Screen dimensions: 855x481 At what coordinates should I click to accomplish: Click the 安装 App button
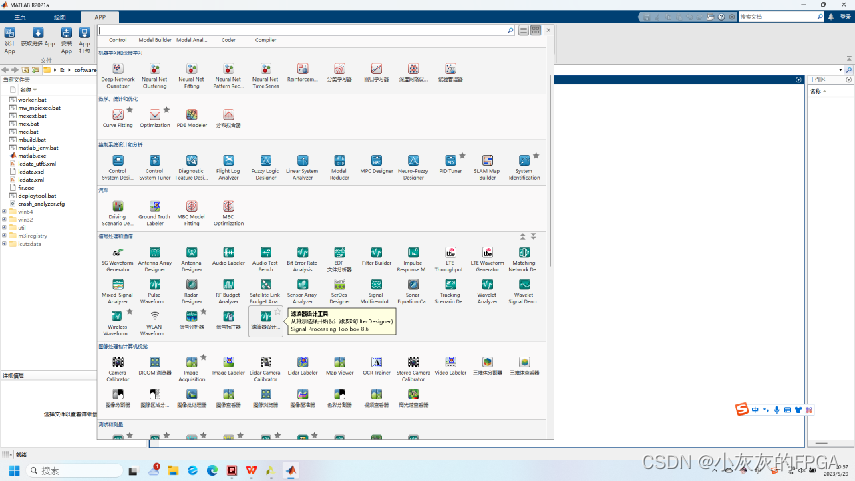point(66,40)
